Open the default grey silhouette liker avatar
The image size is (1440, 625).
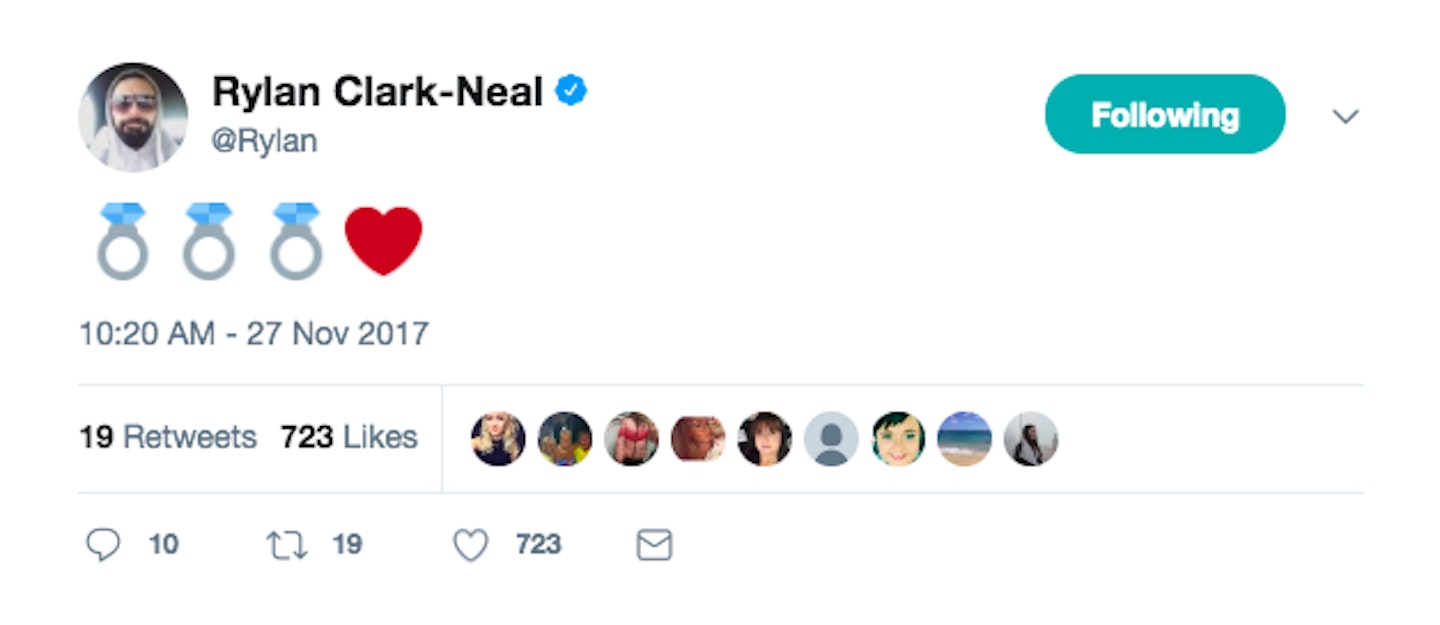tap(831, 438)
